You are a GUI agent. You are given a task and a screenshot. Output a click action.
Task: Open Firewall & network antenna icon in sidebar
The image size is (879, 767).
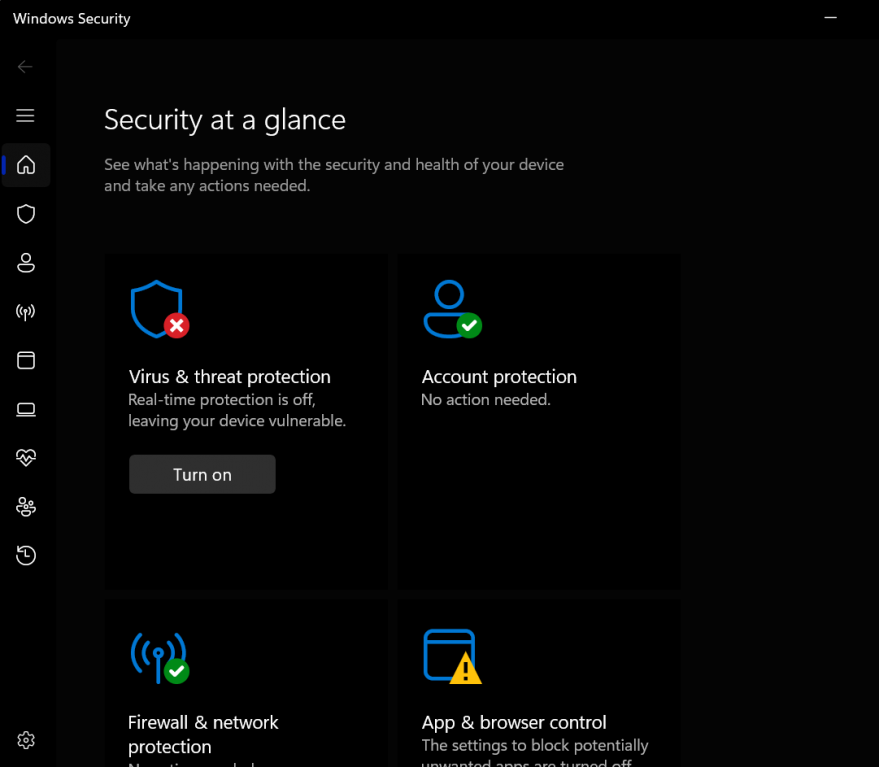click(26, 312)
